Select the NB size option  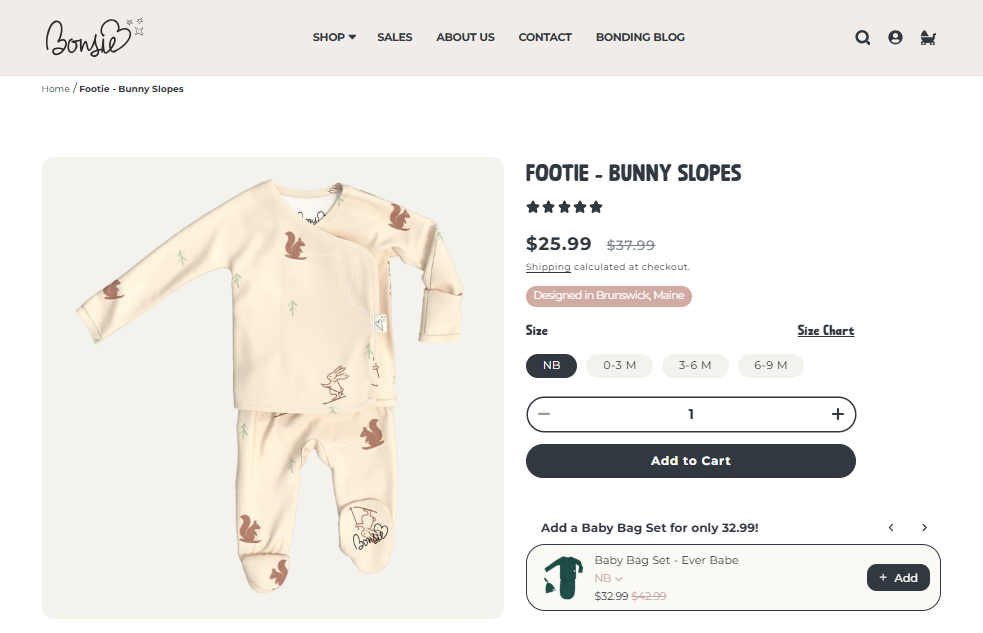tap(551, 365)
